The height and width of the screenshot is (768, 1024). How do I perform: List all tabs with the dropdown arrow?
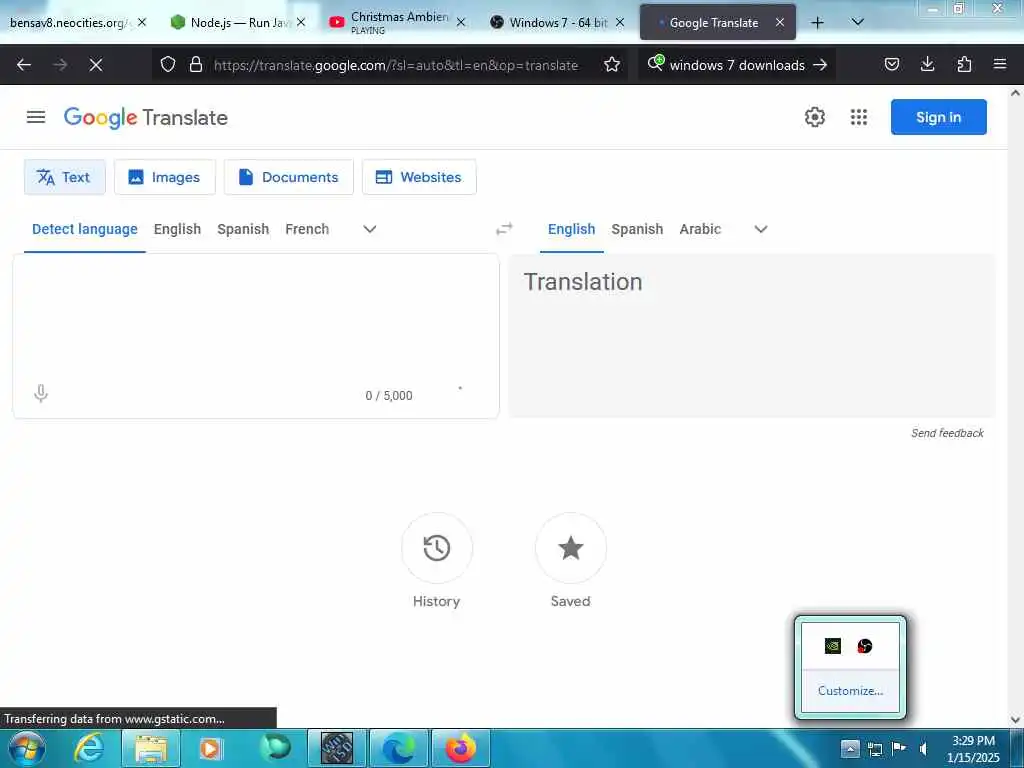click(x=857, y=23)
